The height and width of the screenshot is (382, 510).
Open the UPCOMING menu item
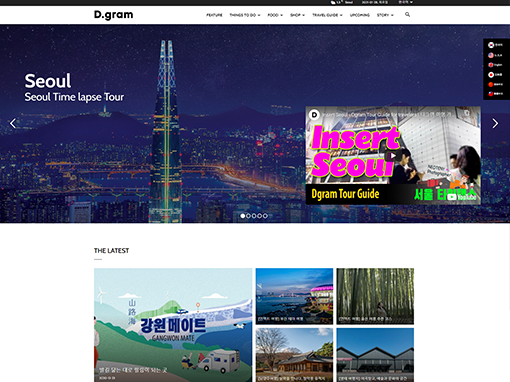360,15
